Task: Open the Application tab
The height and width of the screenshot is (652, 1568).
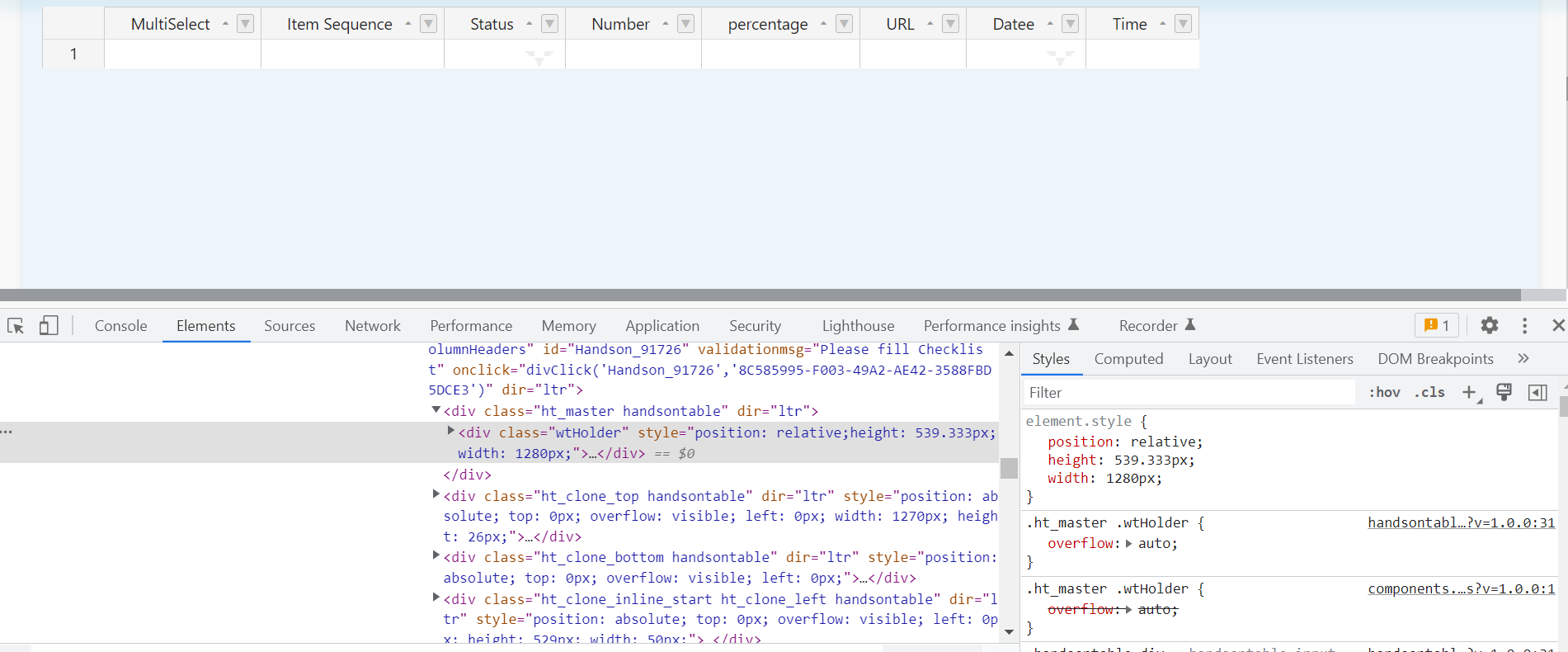Action: click(662, 326)
